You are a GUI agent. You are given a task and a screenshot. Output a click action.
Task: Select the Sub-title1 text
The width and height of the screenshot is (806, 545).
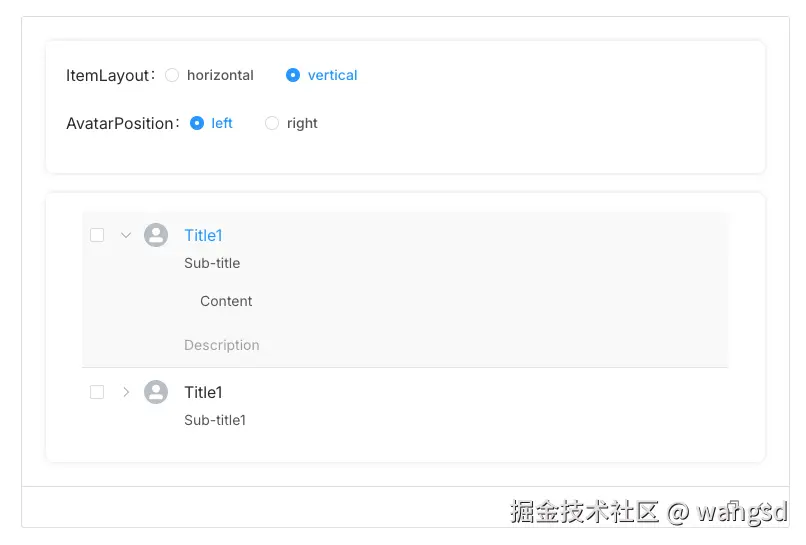click(215, 420)
